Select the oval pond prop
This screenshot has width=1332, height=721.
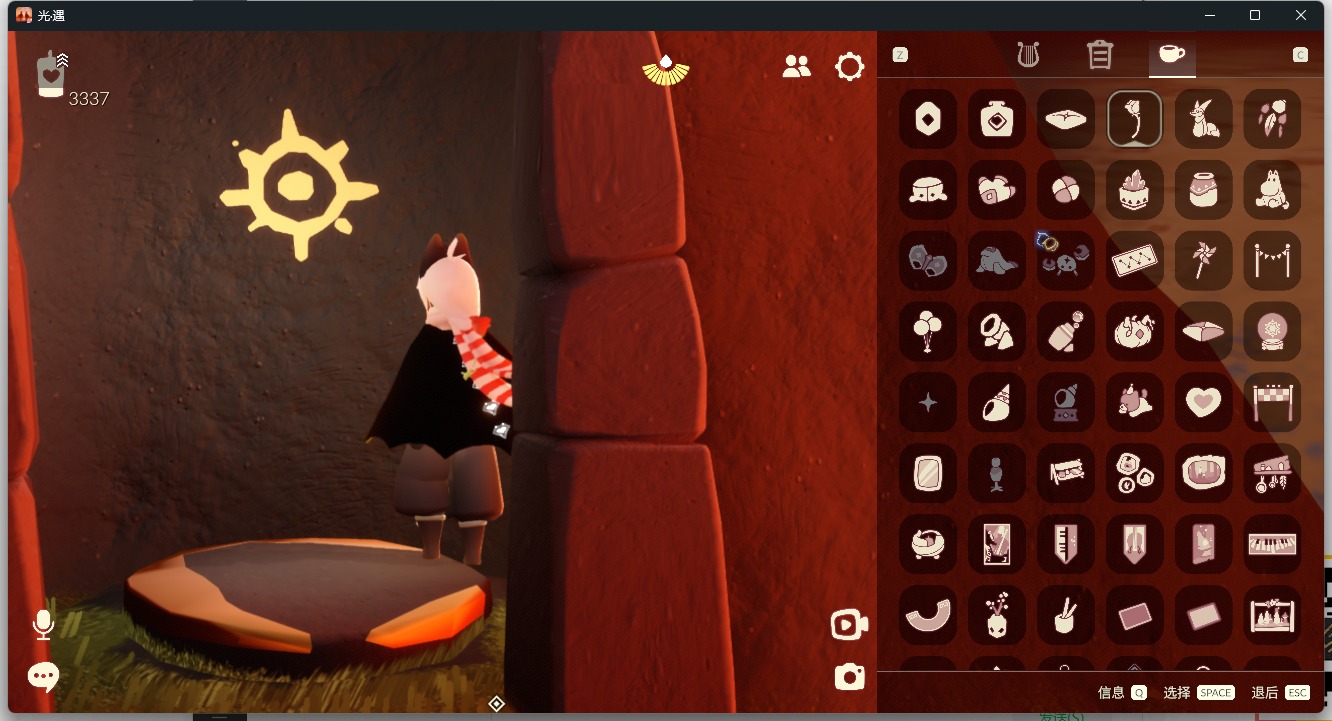coord(1204,473)
